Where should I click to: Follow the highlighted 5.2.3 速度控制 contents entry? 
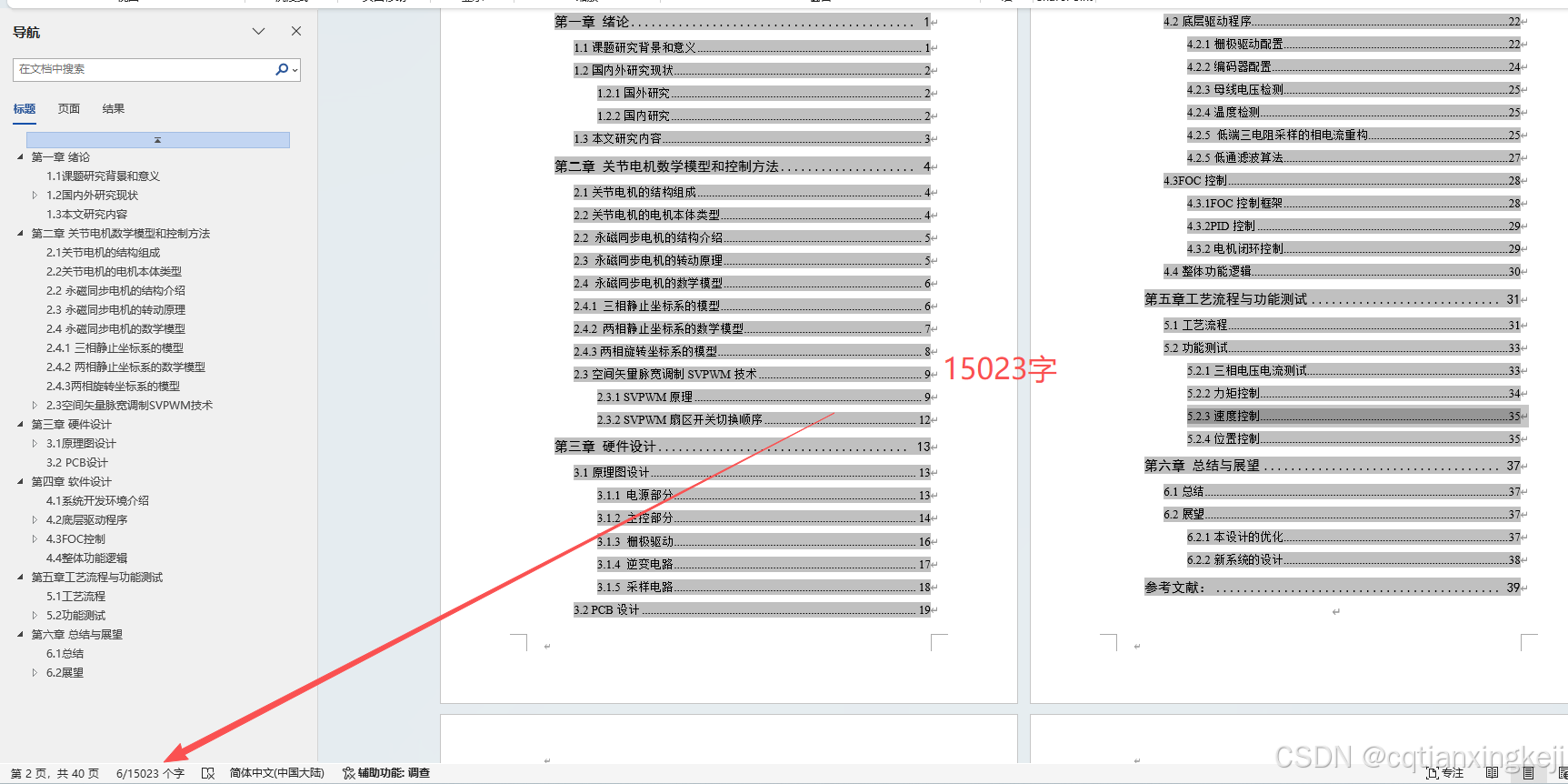[x=1354, y=416]
